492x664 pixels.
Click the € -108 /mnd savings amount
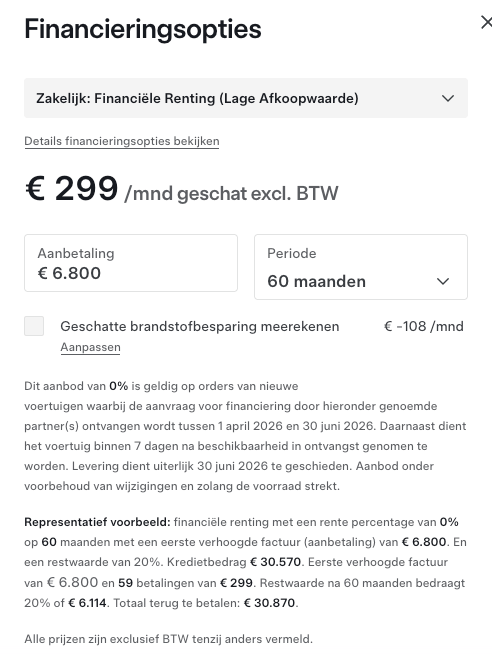click(423, 326)
